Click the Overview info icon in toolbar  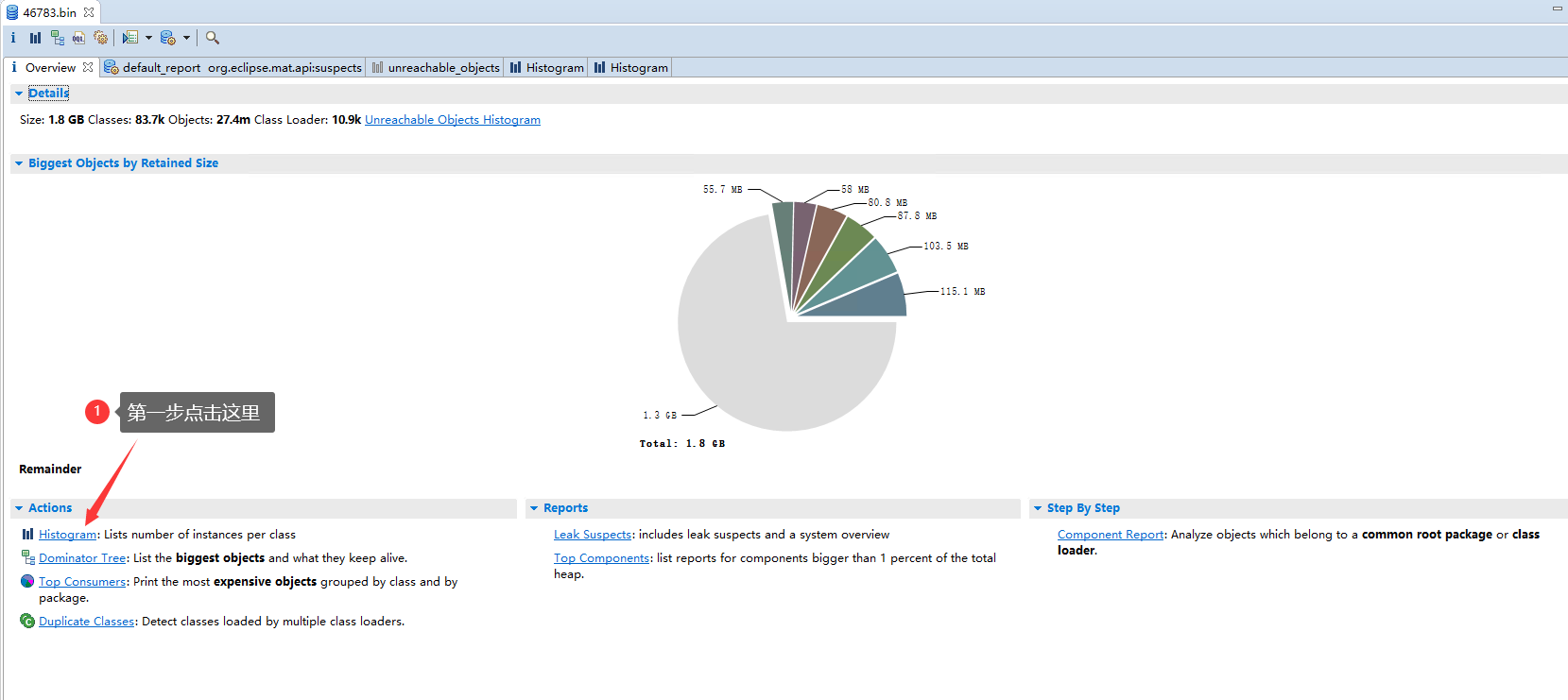pyautogui.click(x=13, y=38)
